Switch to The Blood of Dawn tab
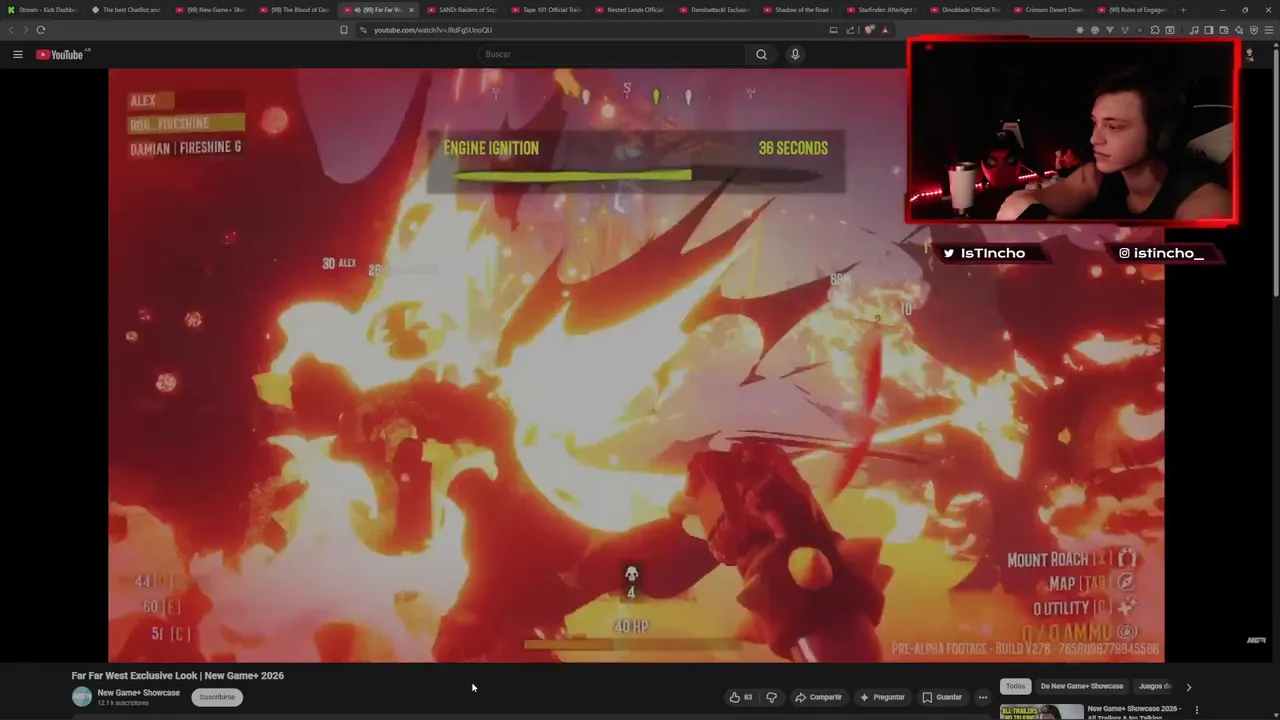This screenshot has height=720, width=1280. click(294, 10)
